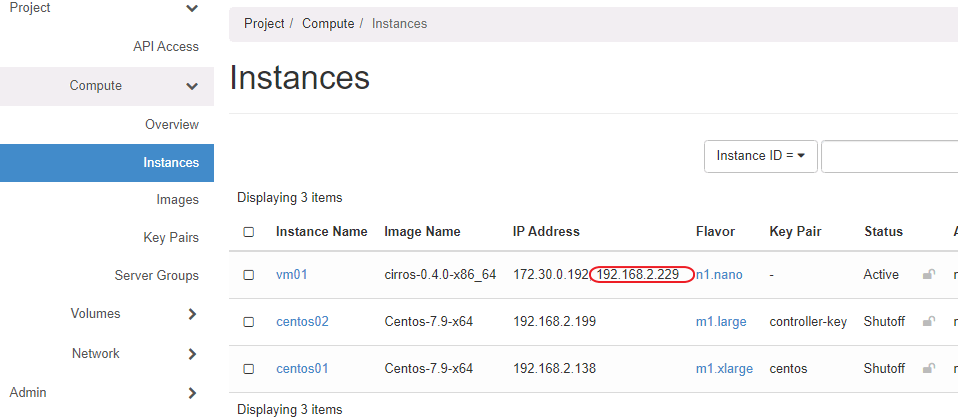958x419 pixels.
Task: Check the vm01 instance checkbox
Action: pos(249,275)
